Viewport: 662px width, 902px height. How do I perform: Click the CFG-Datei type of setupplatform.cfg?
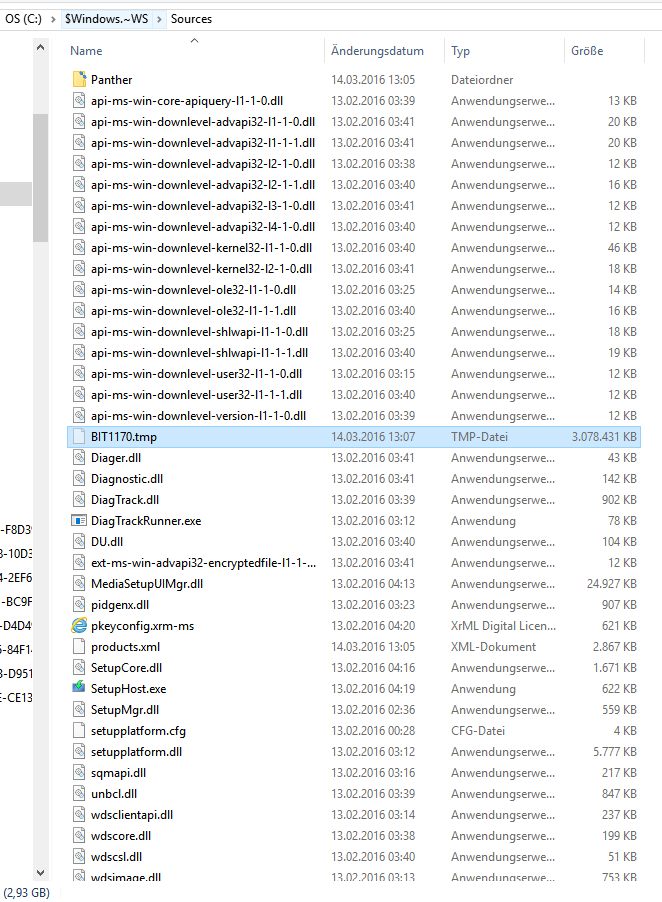point(477,731)
